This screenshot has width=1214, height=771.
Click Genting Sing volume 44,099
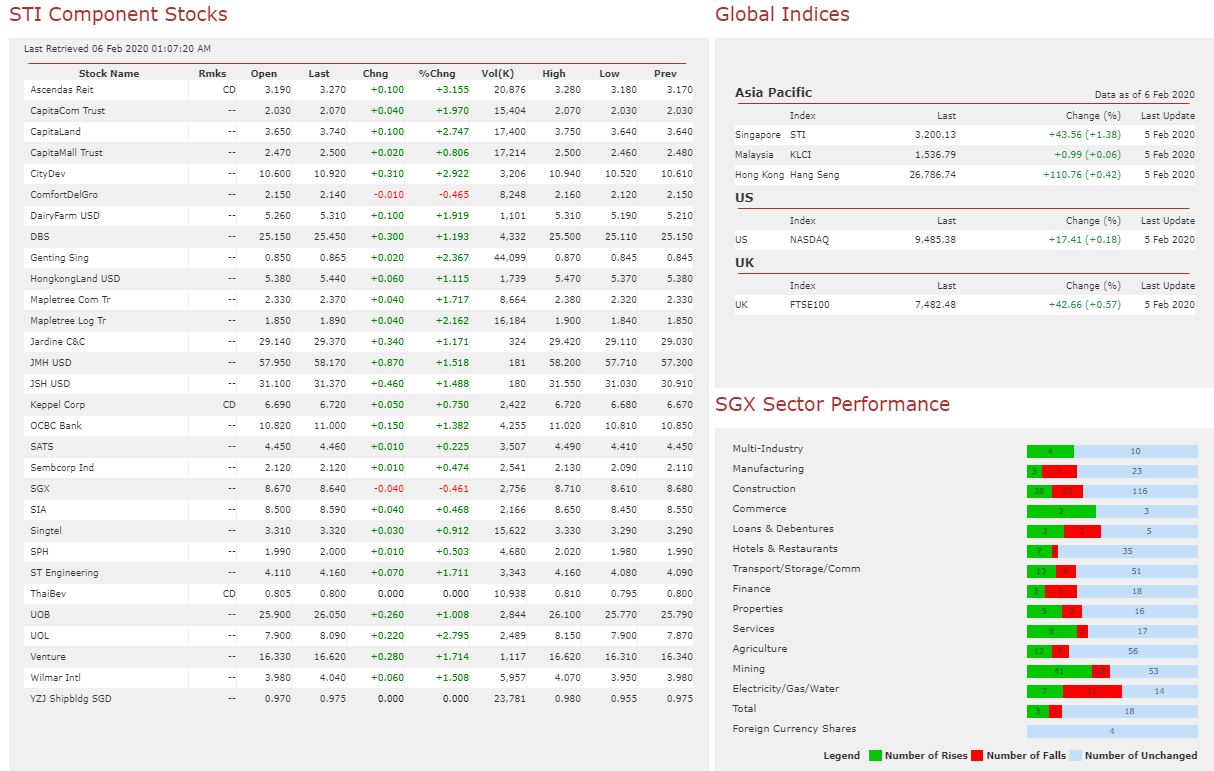coord(510,257)
